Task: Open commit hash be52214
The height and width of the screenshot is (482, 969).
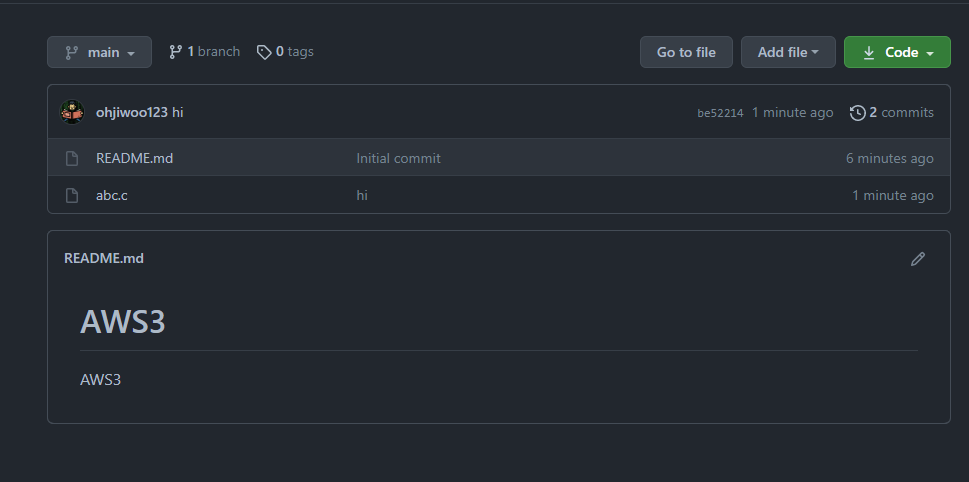Action: click(720, 113)
